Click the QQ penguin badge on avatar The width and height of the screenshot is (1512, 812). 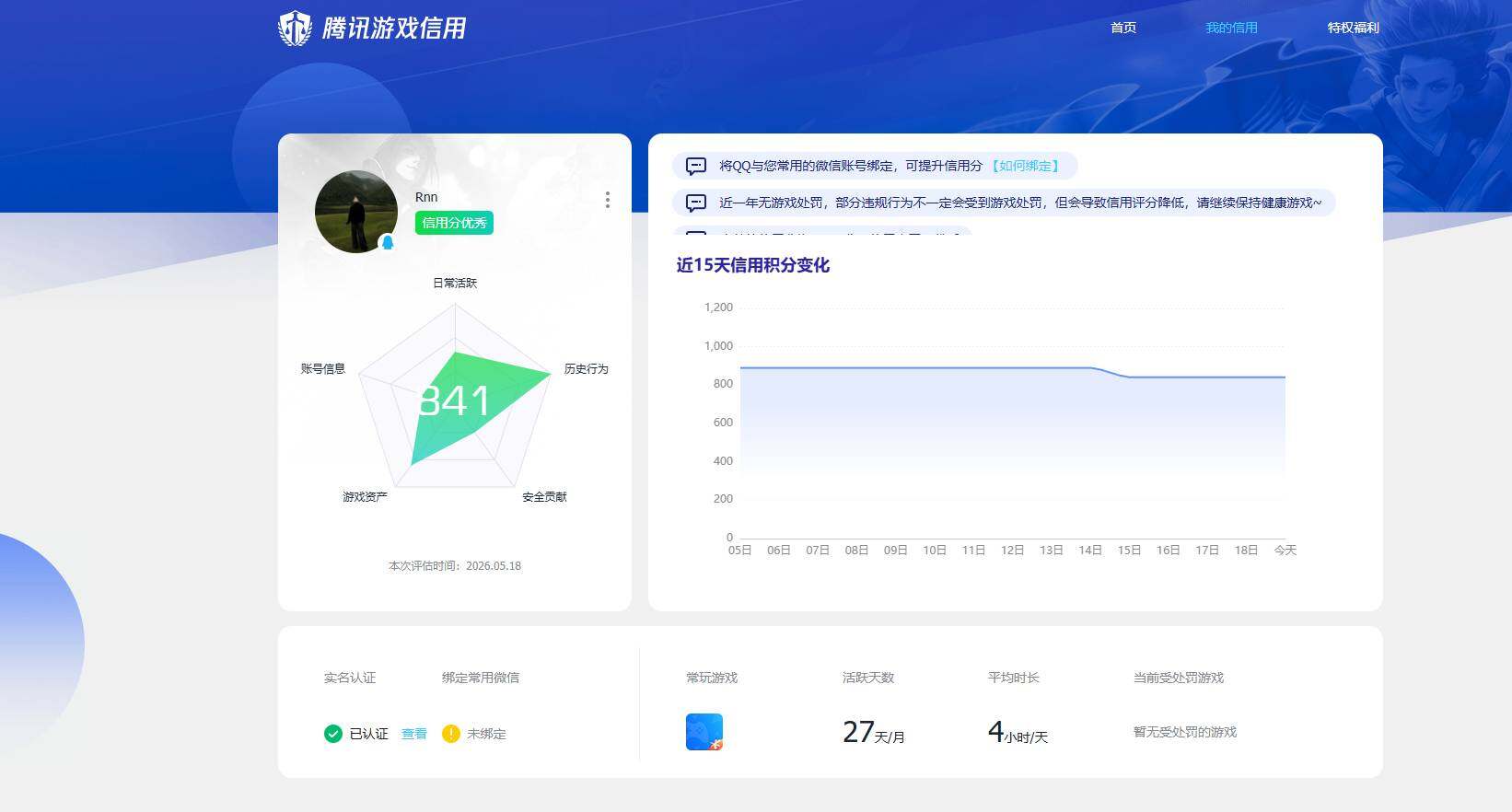coord(388,242)
